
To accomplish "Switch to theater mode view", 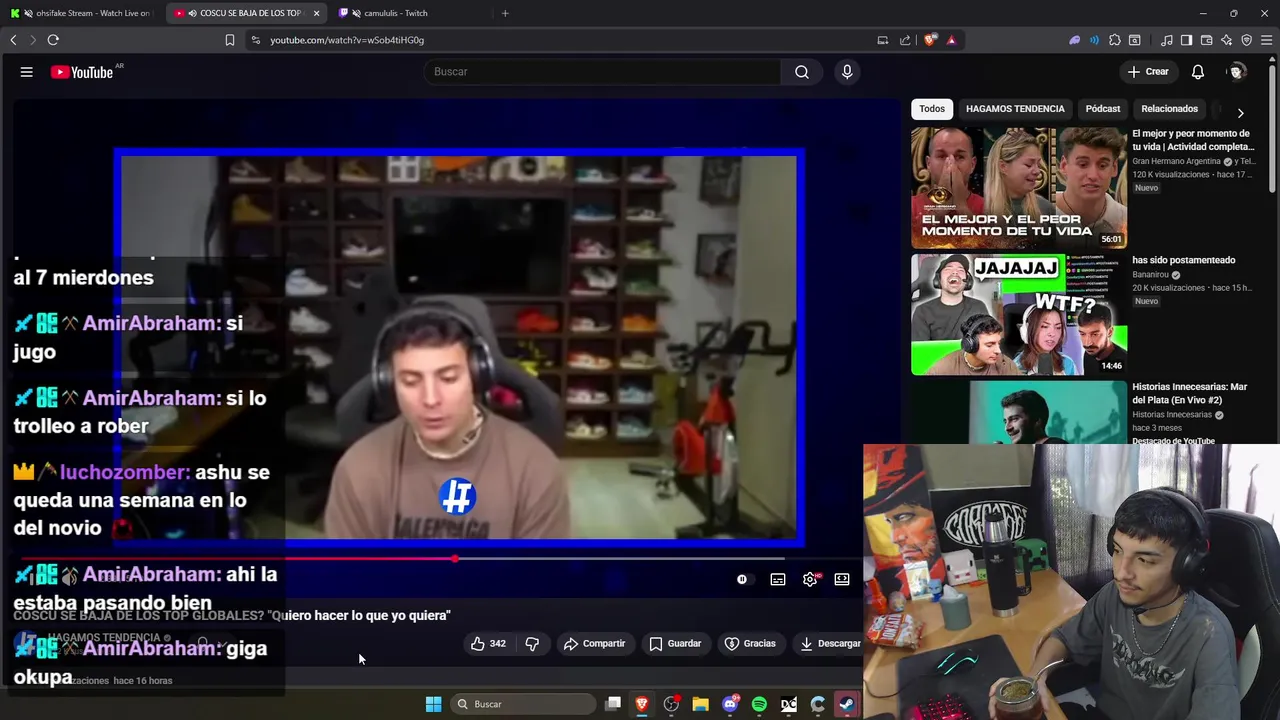I will (x=842, y=579).
